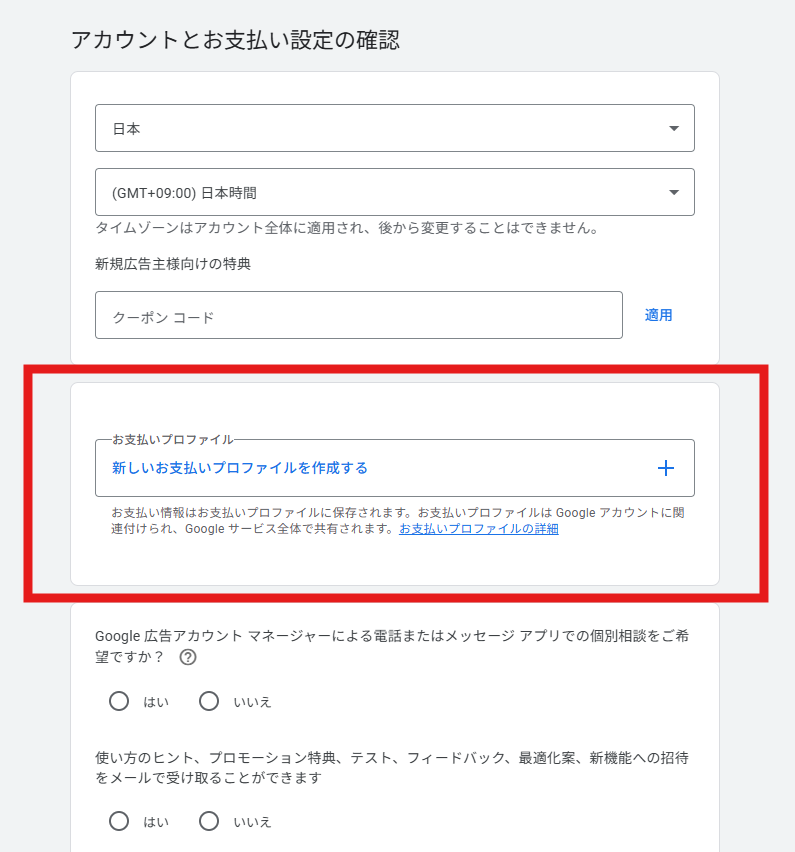Click the 使い方のヒント email question text
Image resolution: width=795 pixels, height=852 pixels.
pos(390,758)
